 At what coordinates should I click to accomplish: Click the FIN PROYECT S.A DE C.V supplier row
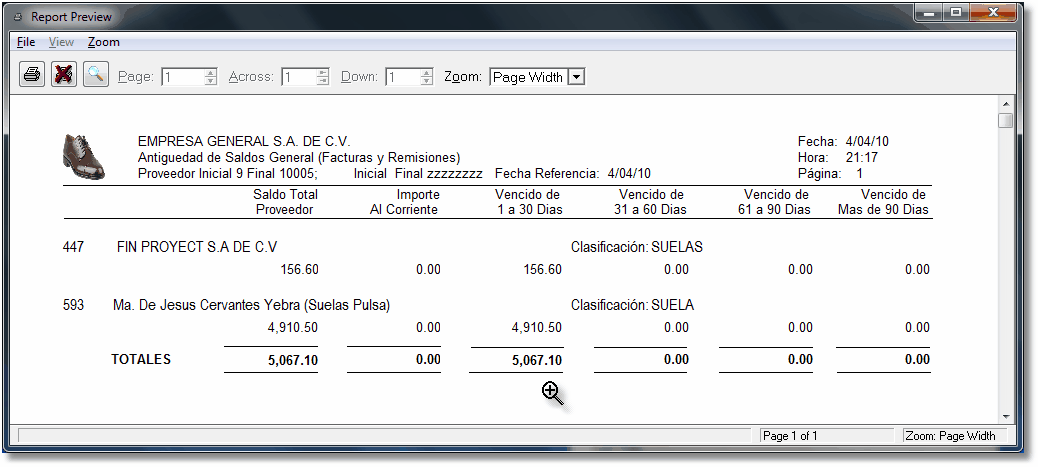tap(197, 247)
